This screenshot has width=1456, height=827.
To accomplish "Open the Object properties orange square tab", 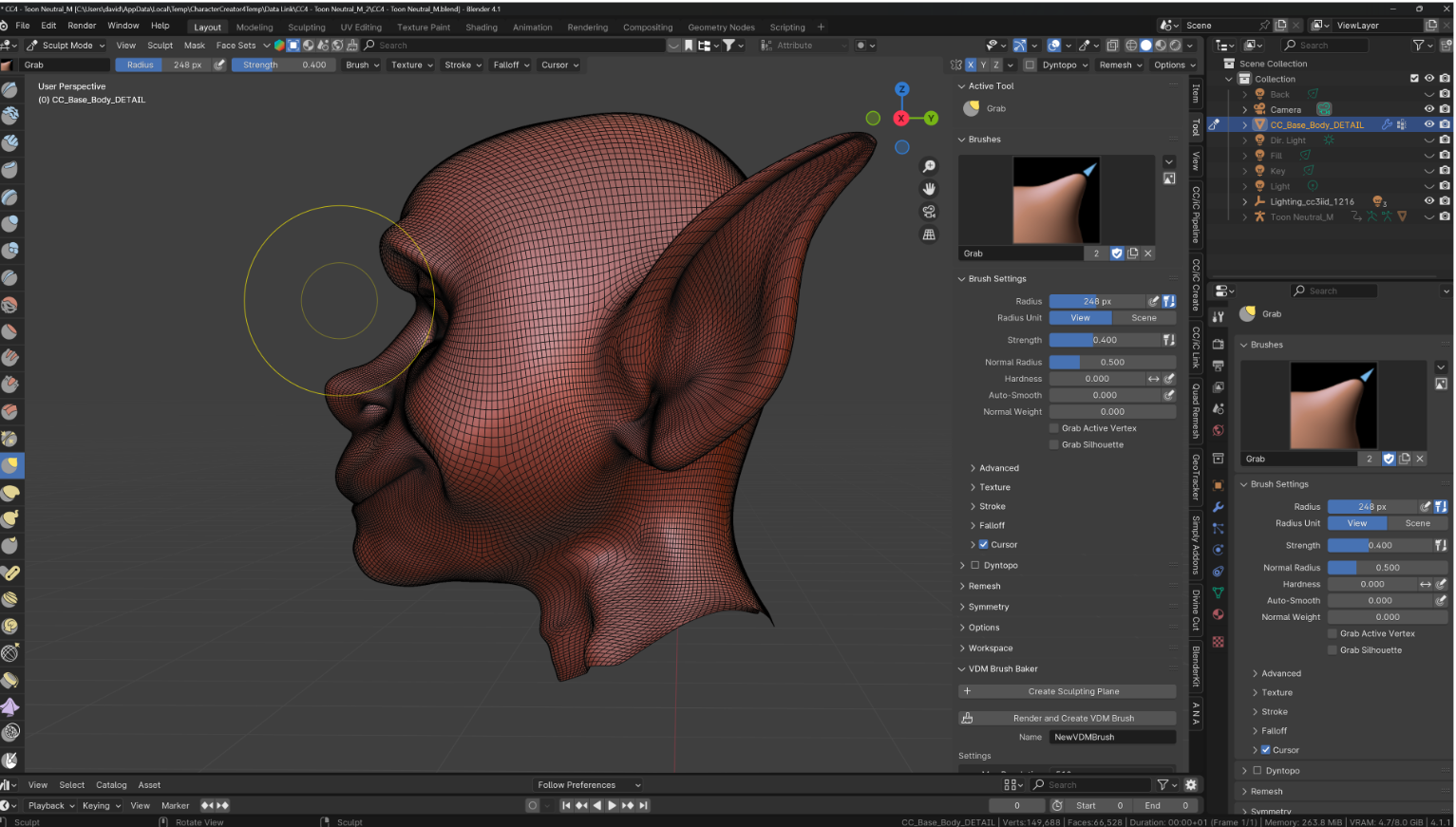I will tap(1219, 485).
